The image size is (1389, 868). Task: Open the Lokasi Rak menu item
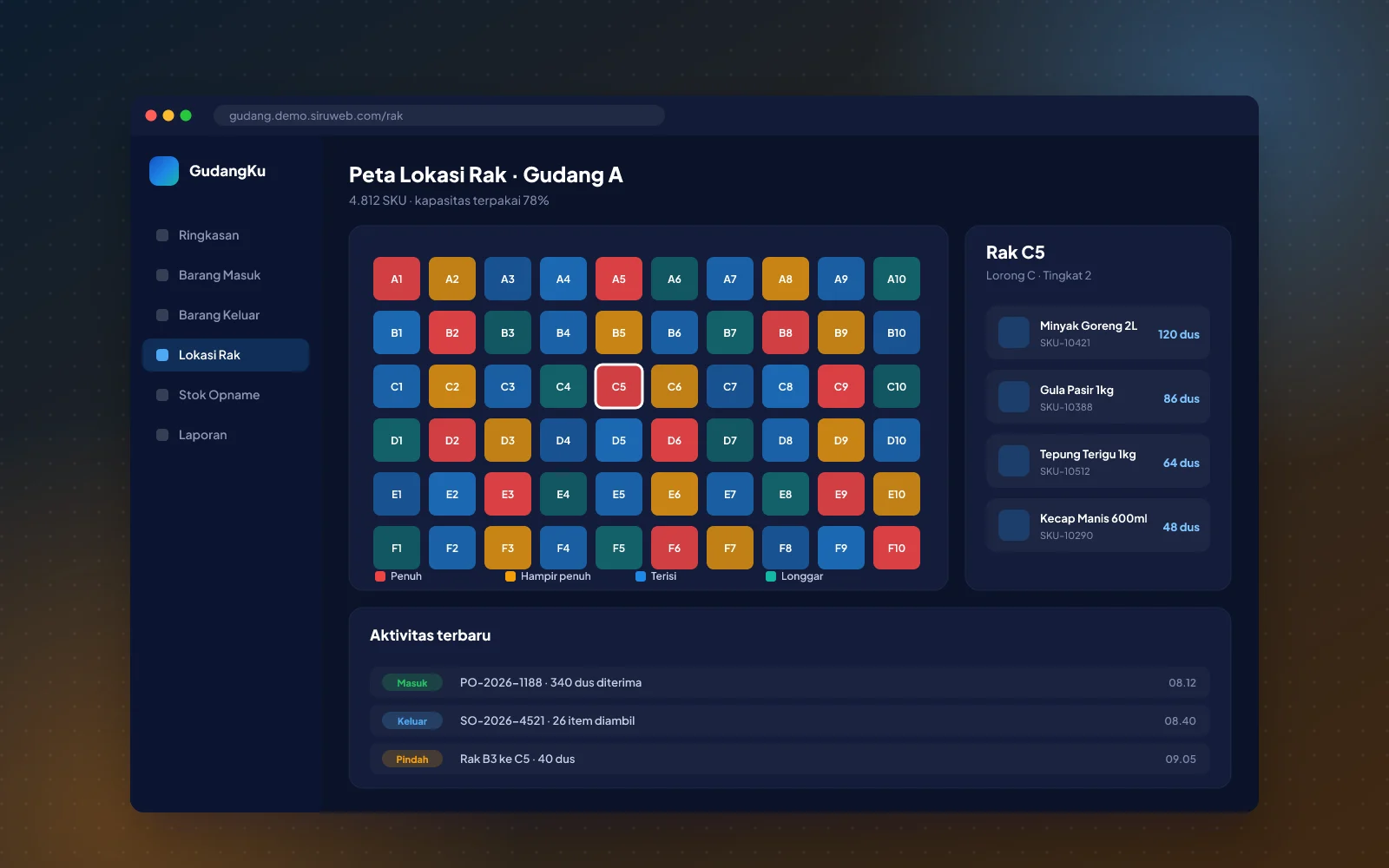click(x=226, y=355)
